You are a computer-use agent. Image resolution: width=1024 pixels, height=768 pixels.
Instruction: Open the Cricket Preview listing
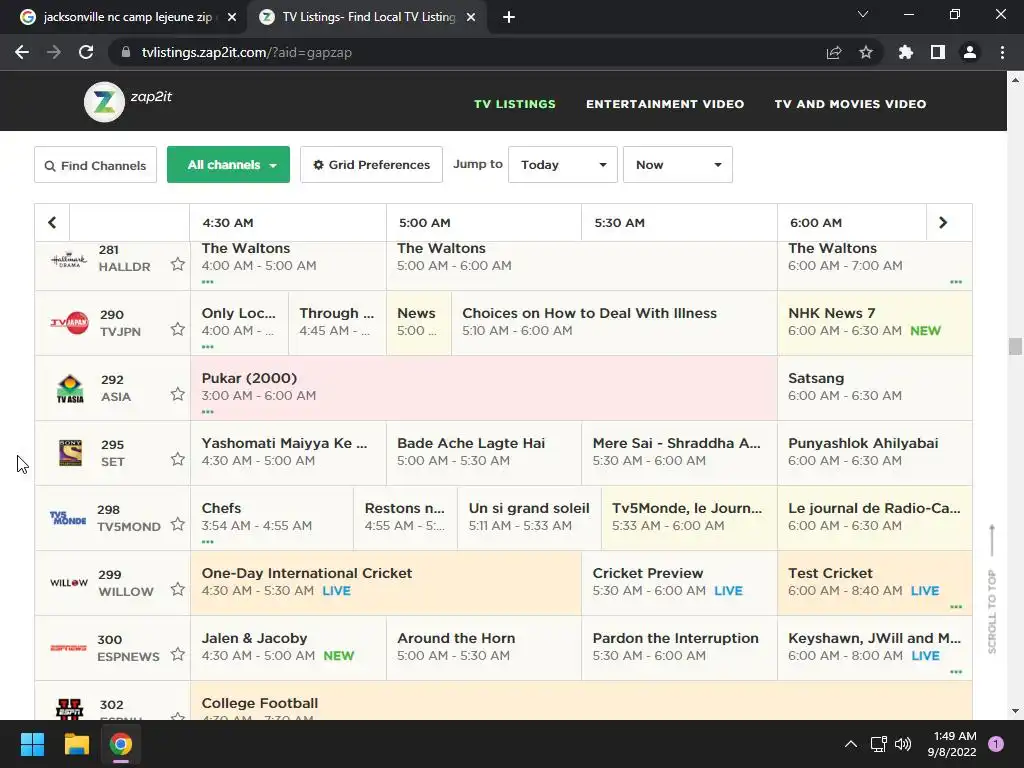tap(679, 583)
